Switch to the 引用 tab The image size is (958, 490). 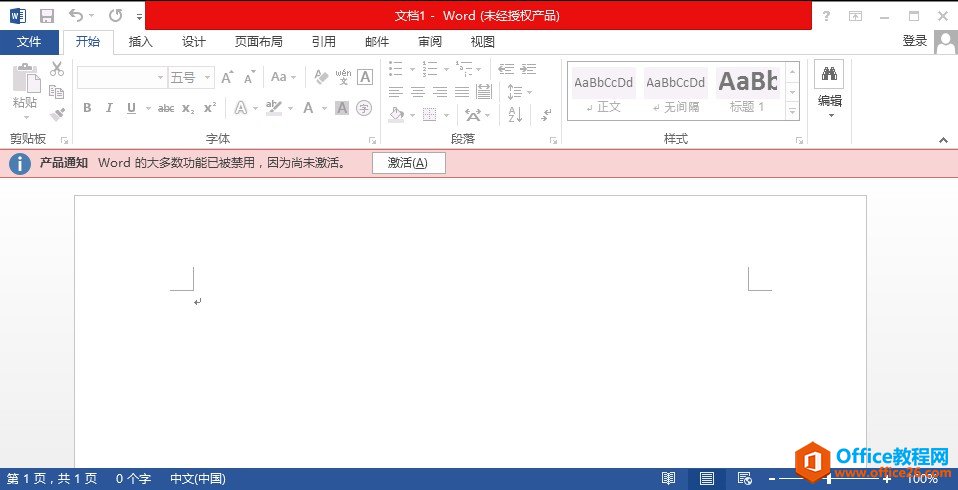click(x=324, y=42)
